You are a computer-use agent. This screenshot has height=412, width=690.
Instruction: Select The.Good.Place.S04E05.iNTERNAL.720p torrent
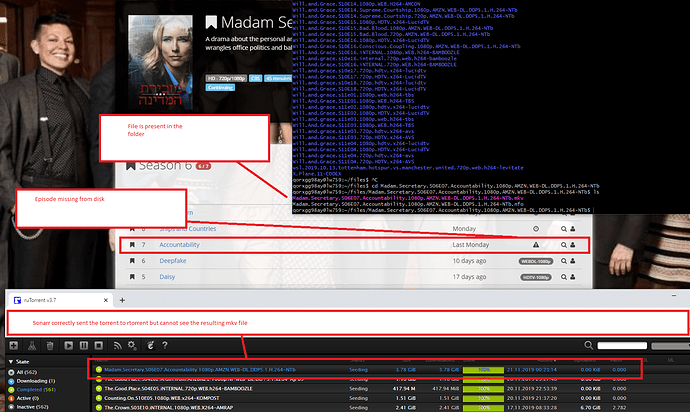[x=178, y=389]
